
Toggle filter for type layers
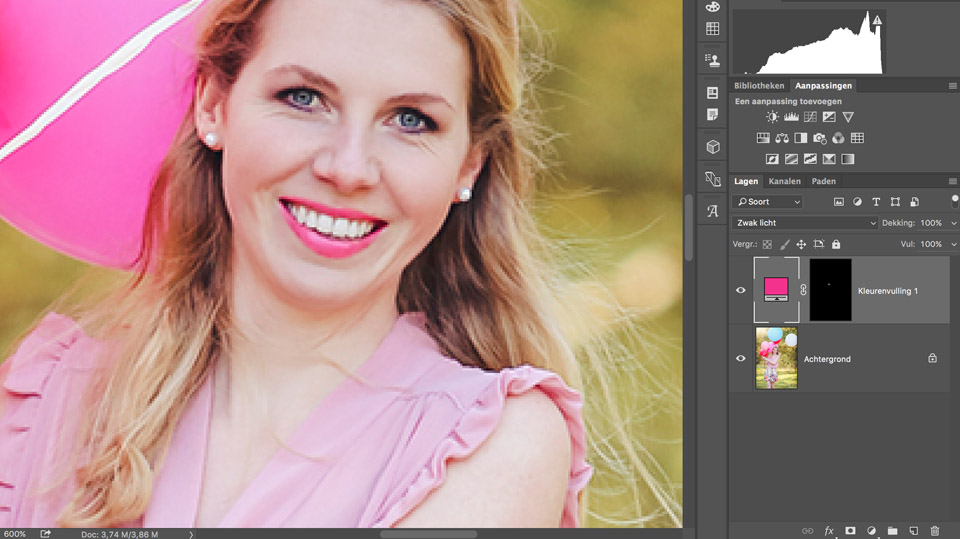tap(876, 202)
